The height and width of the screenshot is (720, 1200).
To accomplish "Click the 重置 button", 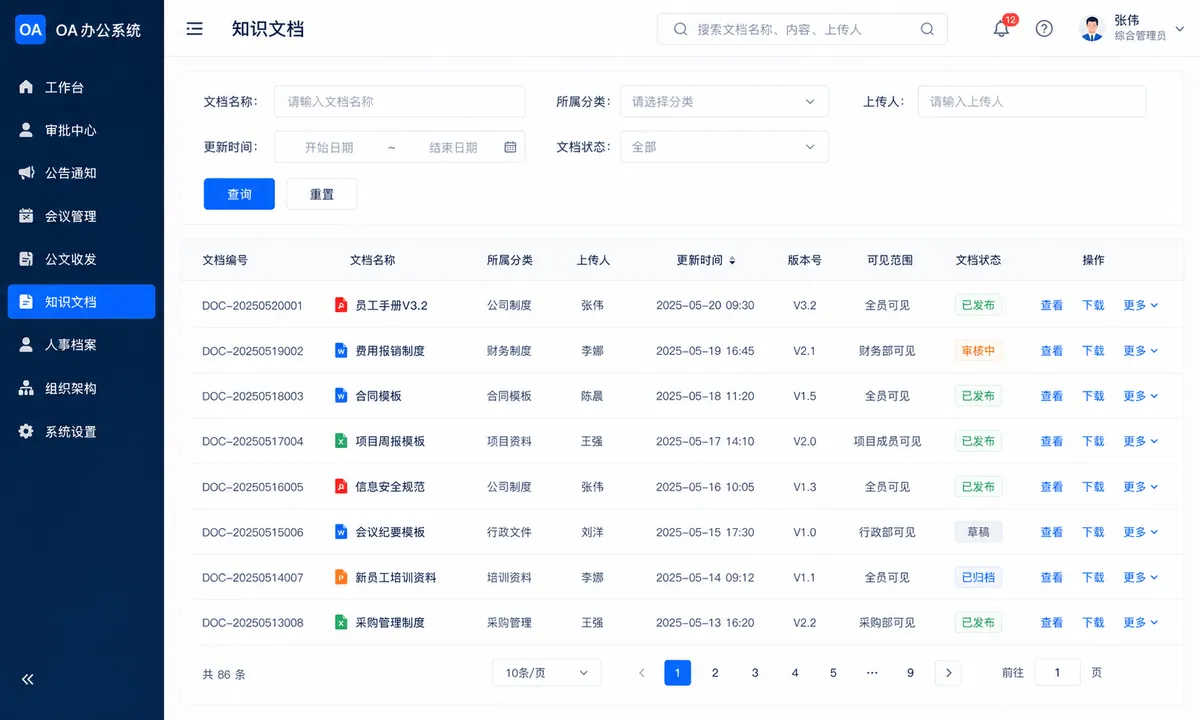I will coord(322,194).
